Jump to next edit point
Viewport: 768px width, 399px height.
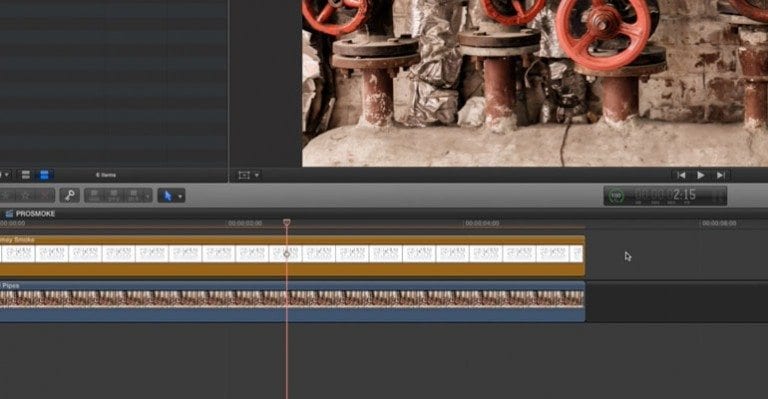[x=720, y=175]
